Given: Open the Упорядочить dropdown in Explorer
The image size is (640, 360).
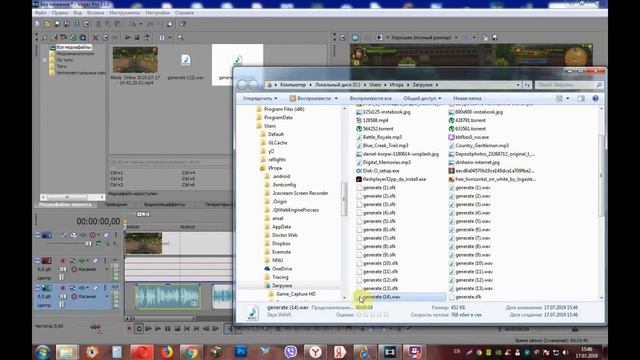Looking at the screenshot, I should [x=260, y=98].
